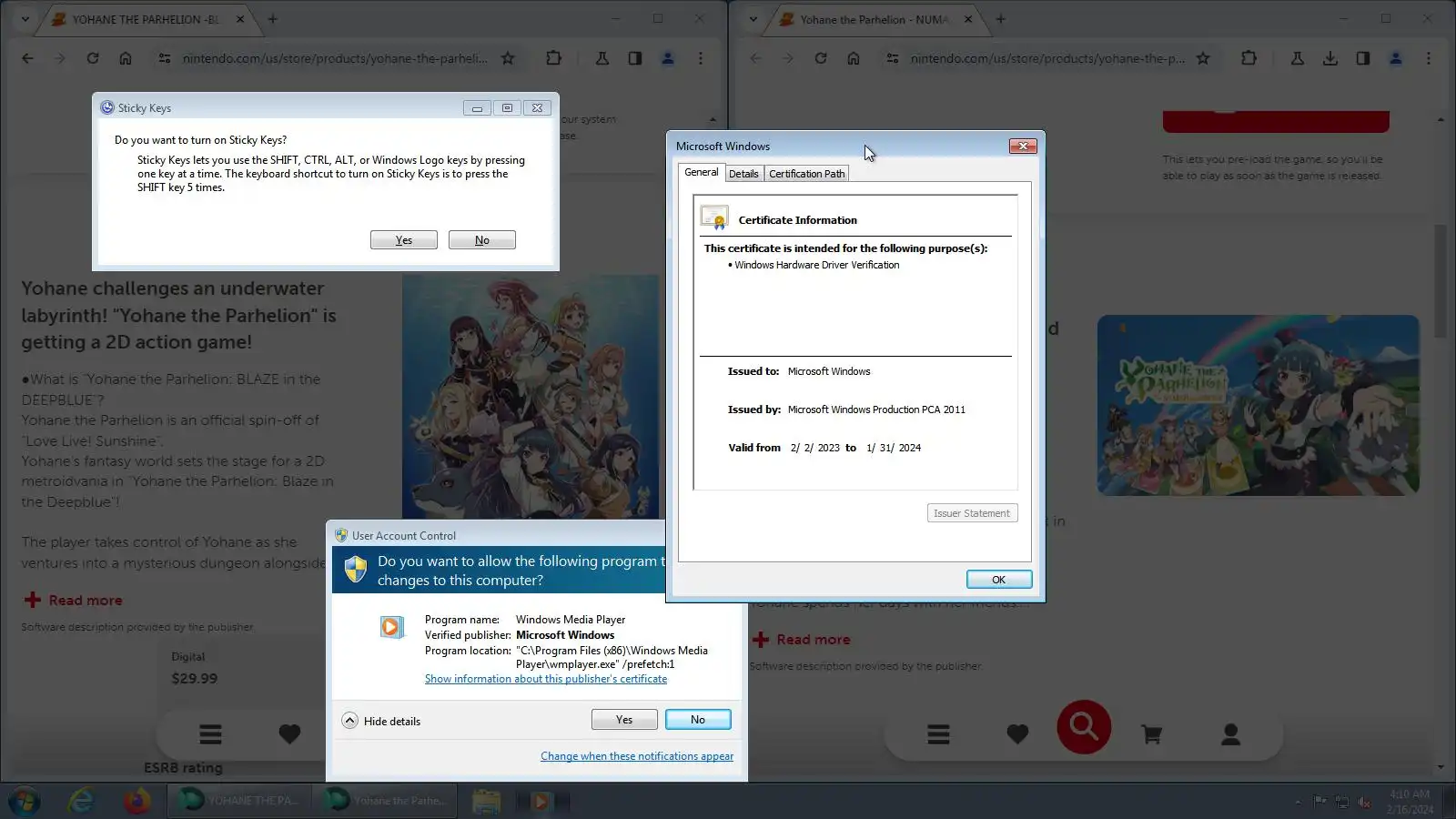Choose No in the Sticky Keys dialog
Screen dimensions: 1456x819
coord(482,240)
